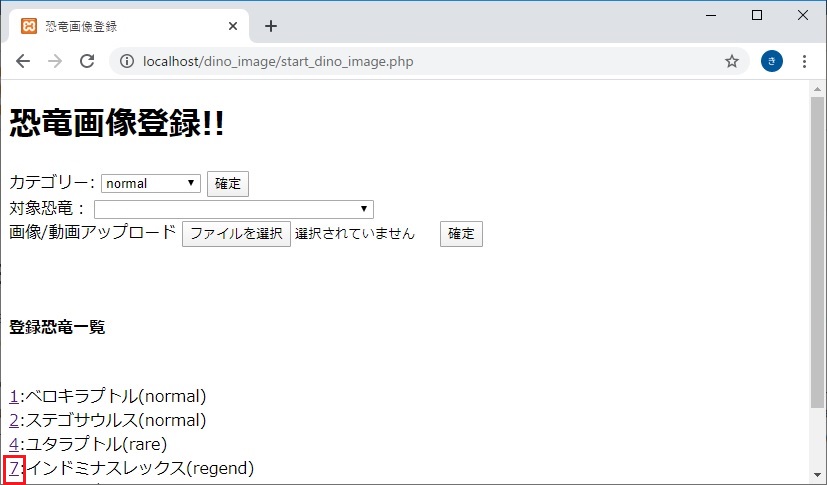Open link 7 for インドミナスレックス
This screenshot has width=827, height=485.
point(14,468)
